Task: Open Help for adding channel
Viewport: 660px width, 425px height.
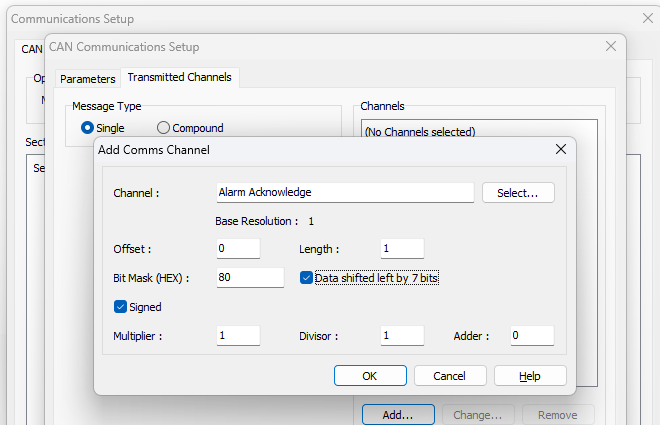Action: pyautogui.click(x=530, y=376)
